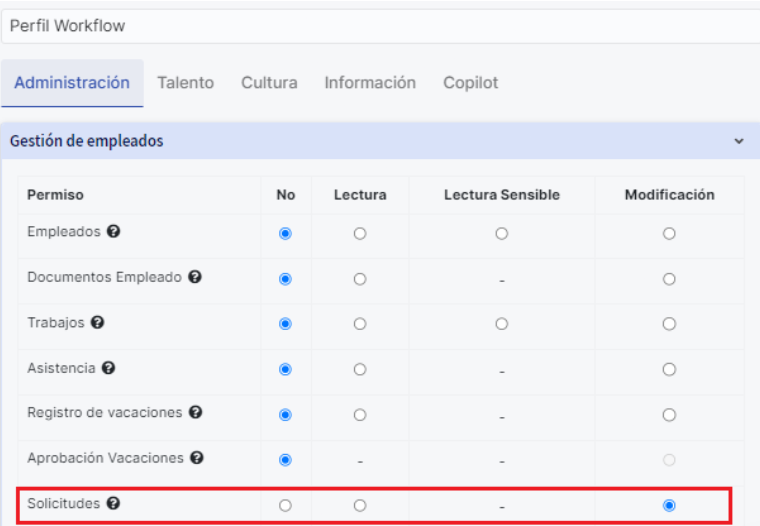Collapse the Gestión de empleados section chevron
This screenshot has width=760, height=526.
[x=739, y=141]
